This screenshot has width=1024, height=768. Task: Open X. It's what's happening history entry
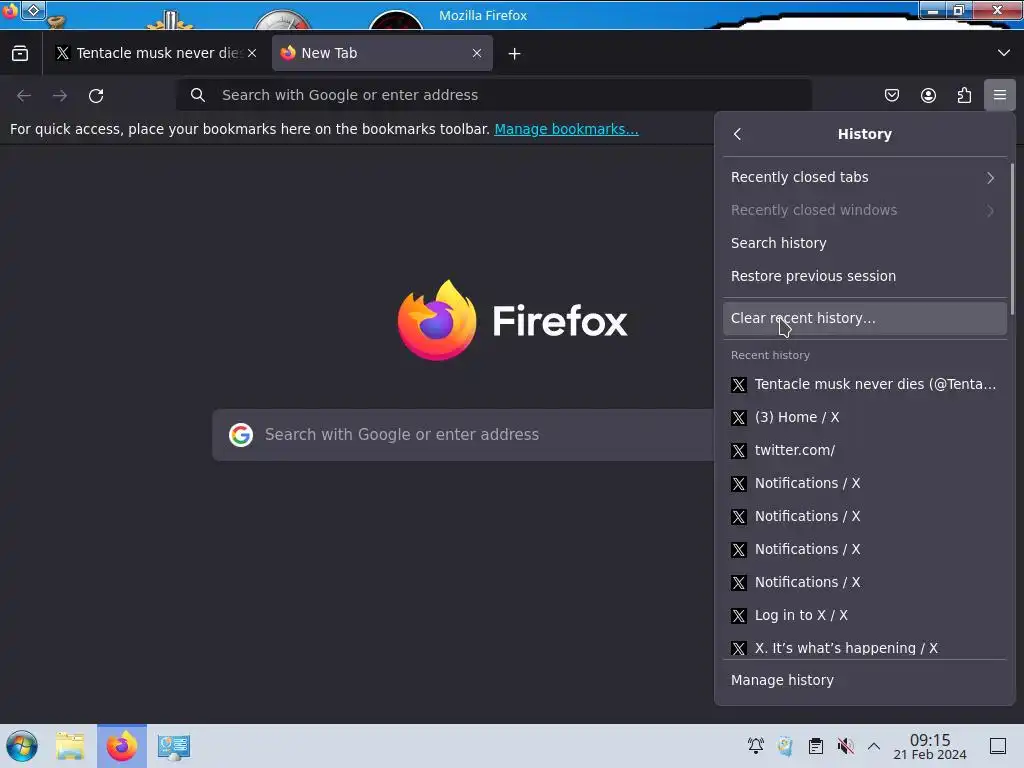865,648
